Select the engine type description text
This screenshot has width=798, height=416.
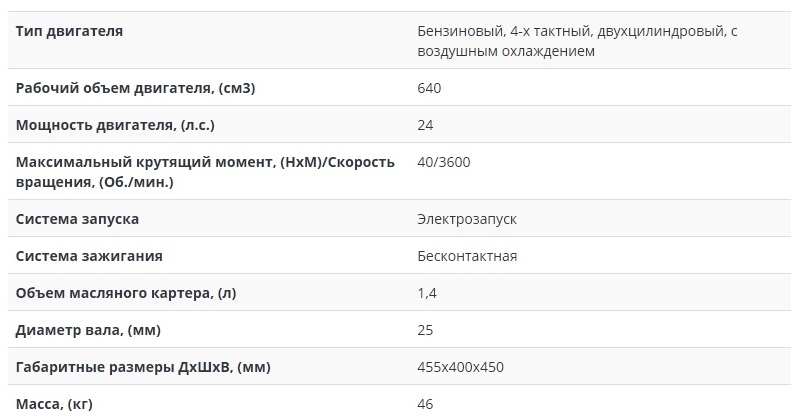577,41
